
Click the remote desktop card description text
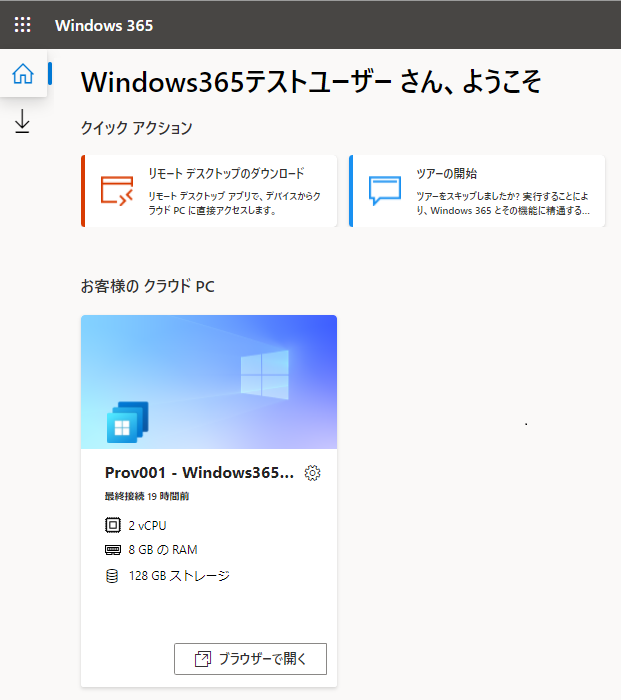click(x=234, y=203)
